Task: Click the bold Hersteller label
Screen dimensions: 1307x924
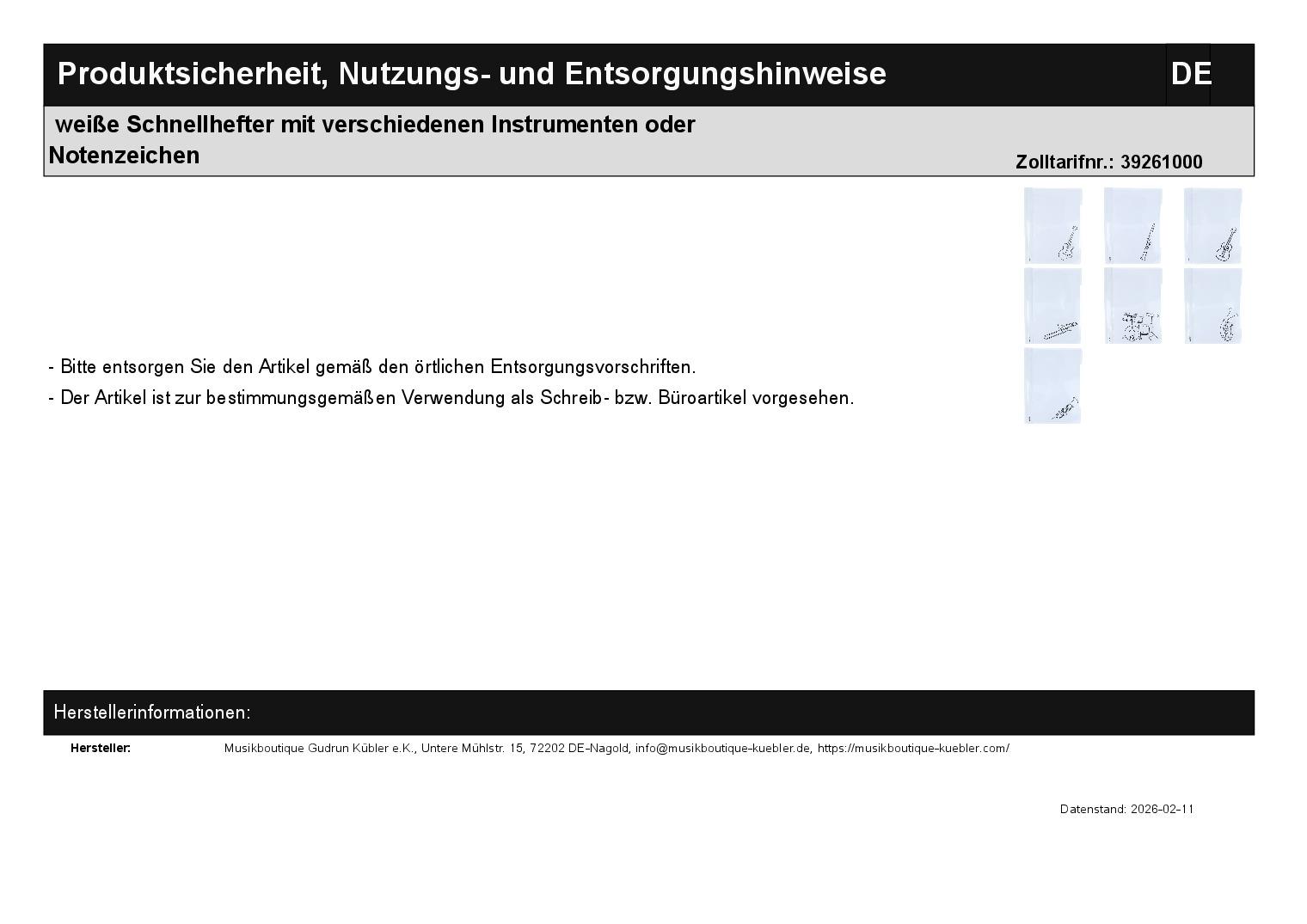Action: pyautogui.click(x=101, y=749)
